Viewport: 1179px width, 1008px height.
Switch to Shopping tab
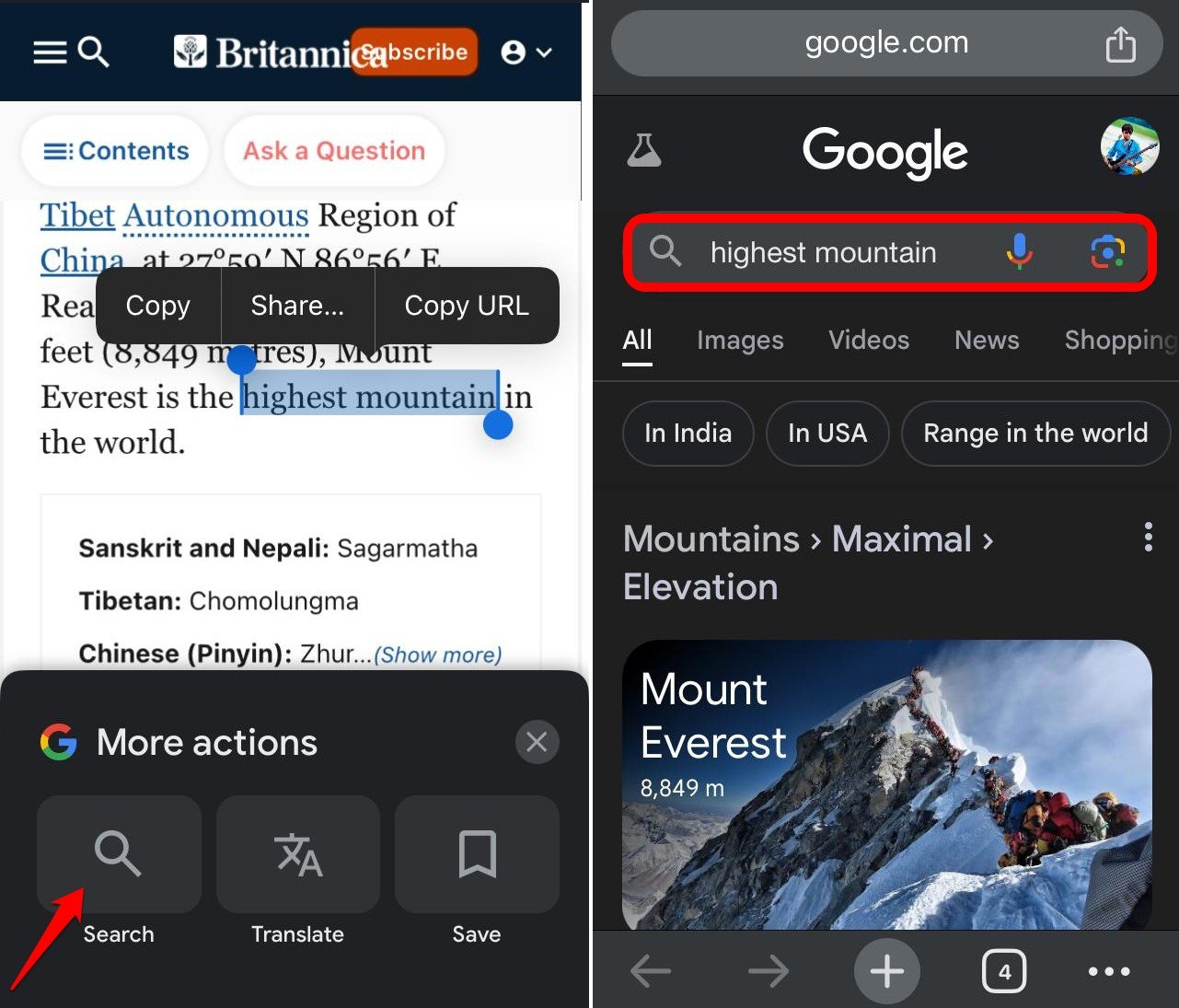[x=1121, y=341]
